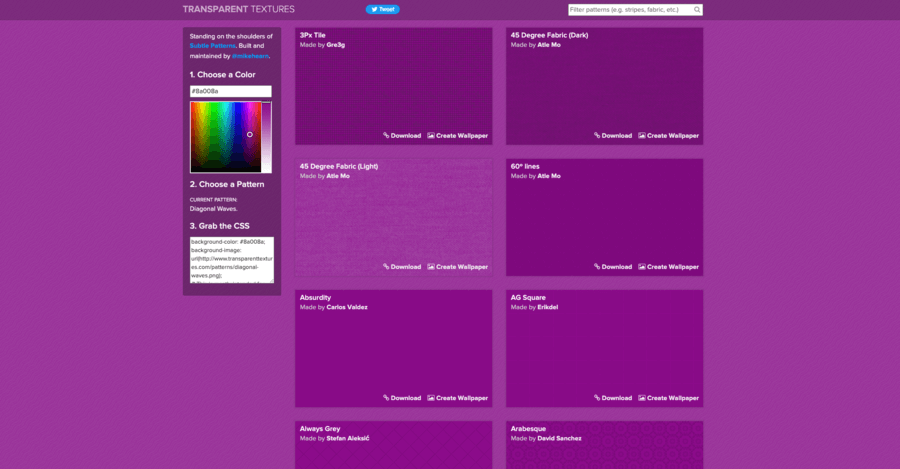Click wallpaper icon on 45 Degree Fabric (Dark)
900x469 pixels.
tap(642, 135)
